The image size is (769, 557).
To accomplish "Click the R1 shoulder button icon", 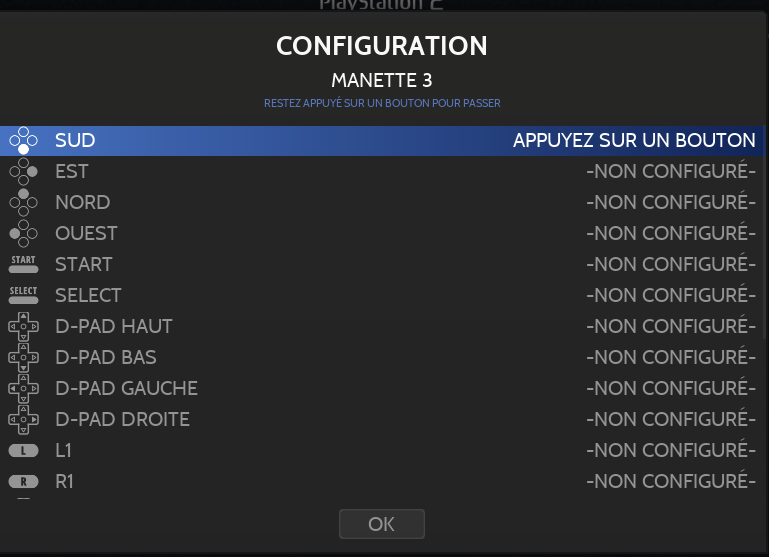I will coord(23,482).
